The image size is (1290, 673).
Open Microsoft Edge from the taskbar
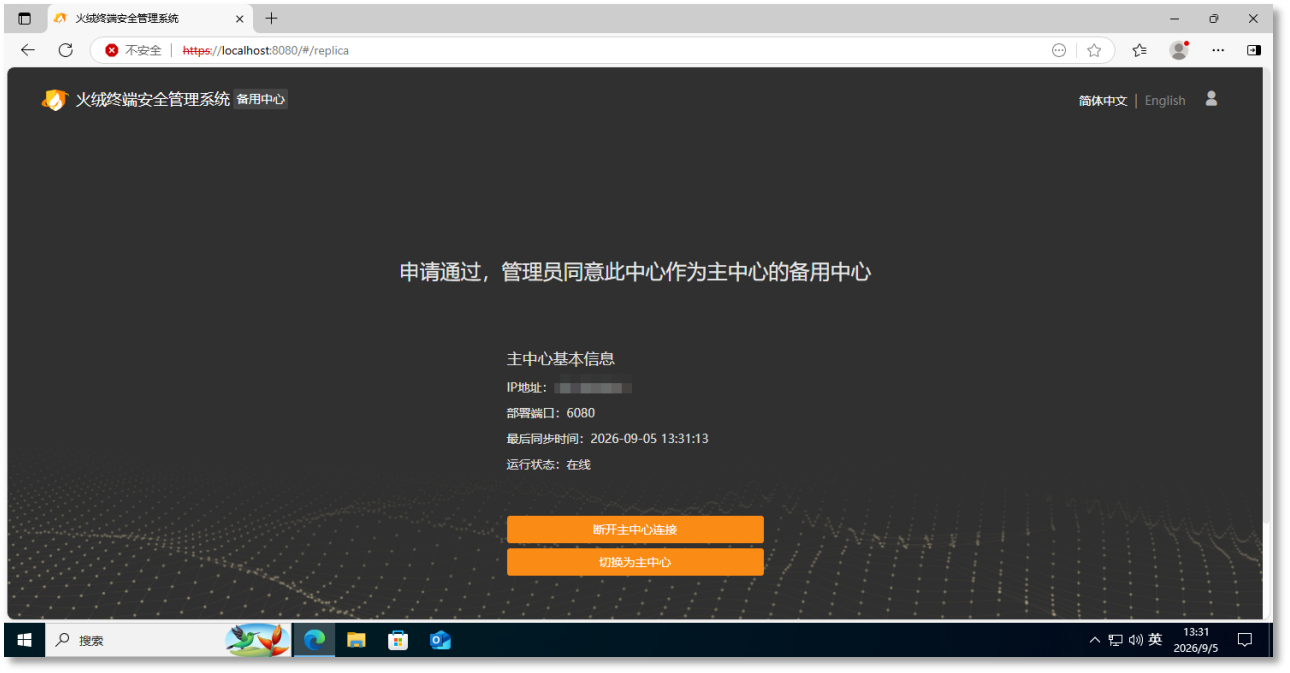click(x=314, y=640)
